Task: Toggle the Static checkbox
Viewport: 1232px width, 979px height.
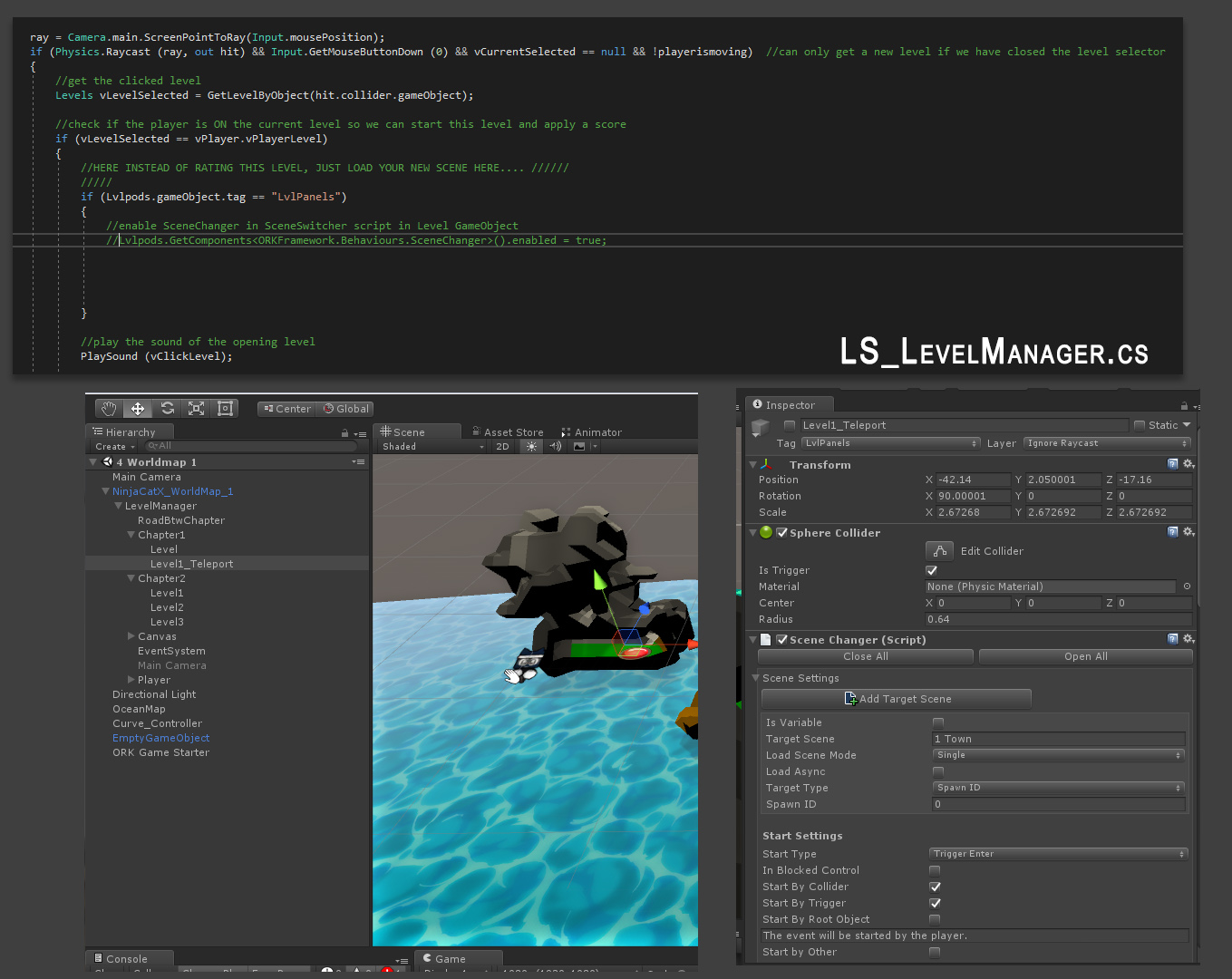Action: point(1140,425)
